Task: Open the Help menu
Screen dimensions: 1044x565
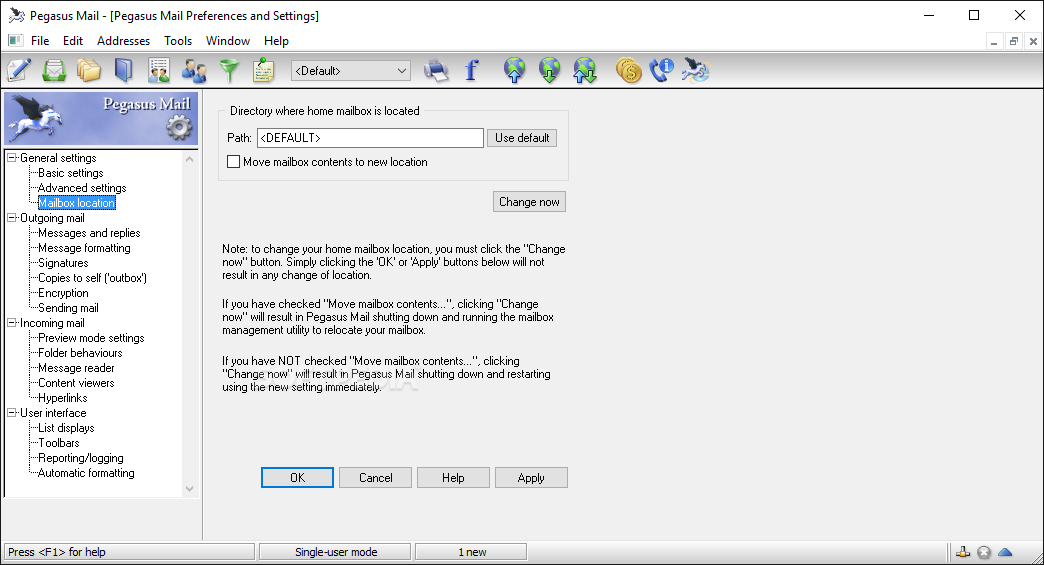Action: click(x=276, y=41)
